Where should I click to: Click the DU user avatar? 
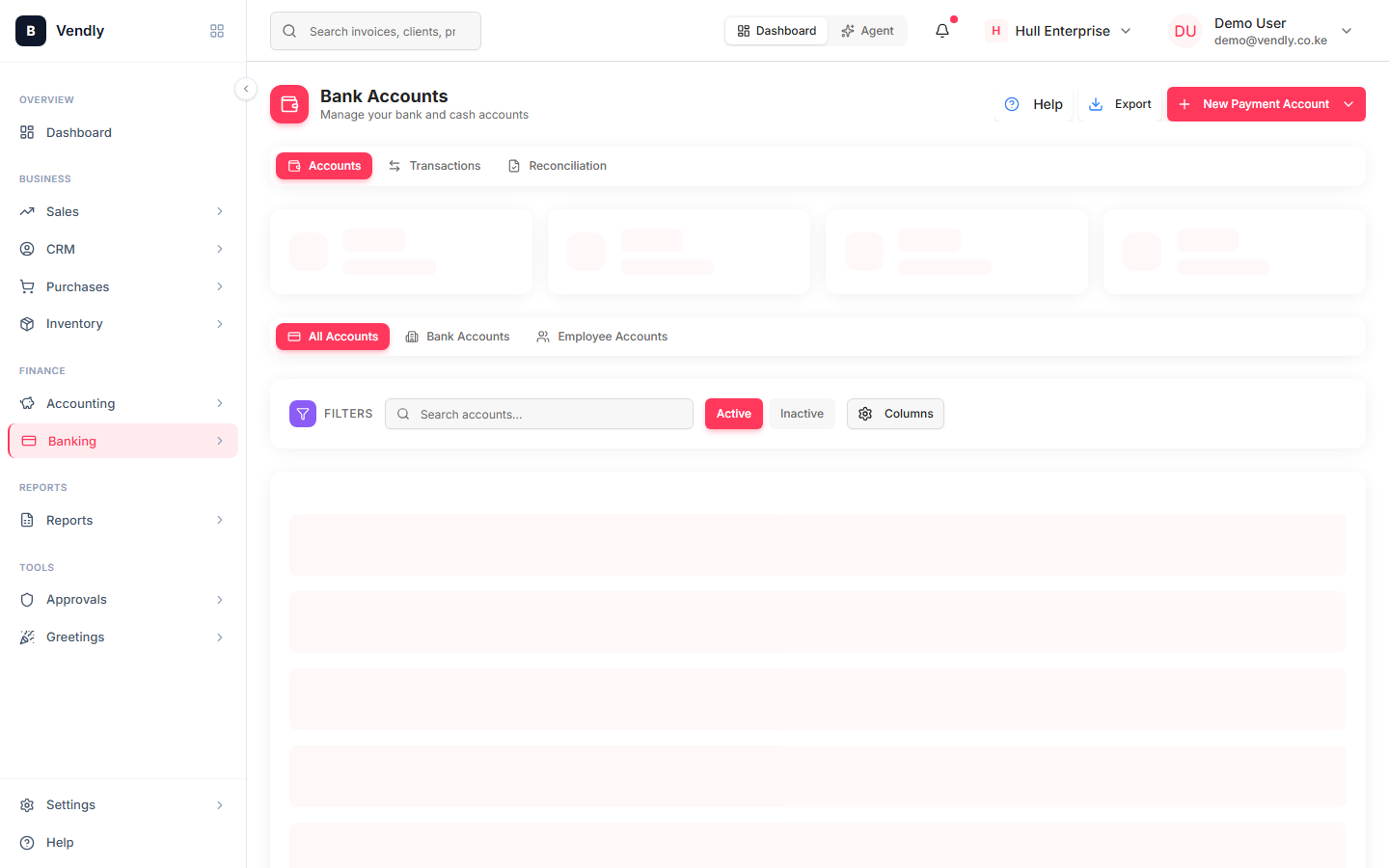click(1185, 31)
